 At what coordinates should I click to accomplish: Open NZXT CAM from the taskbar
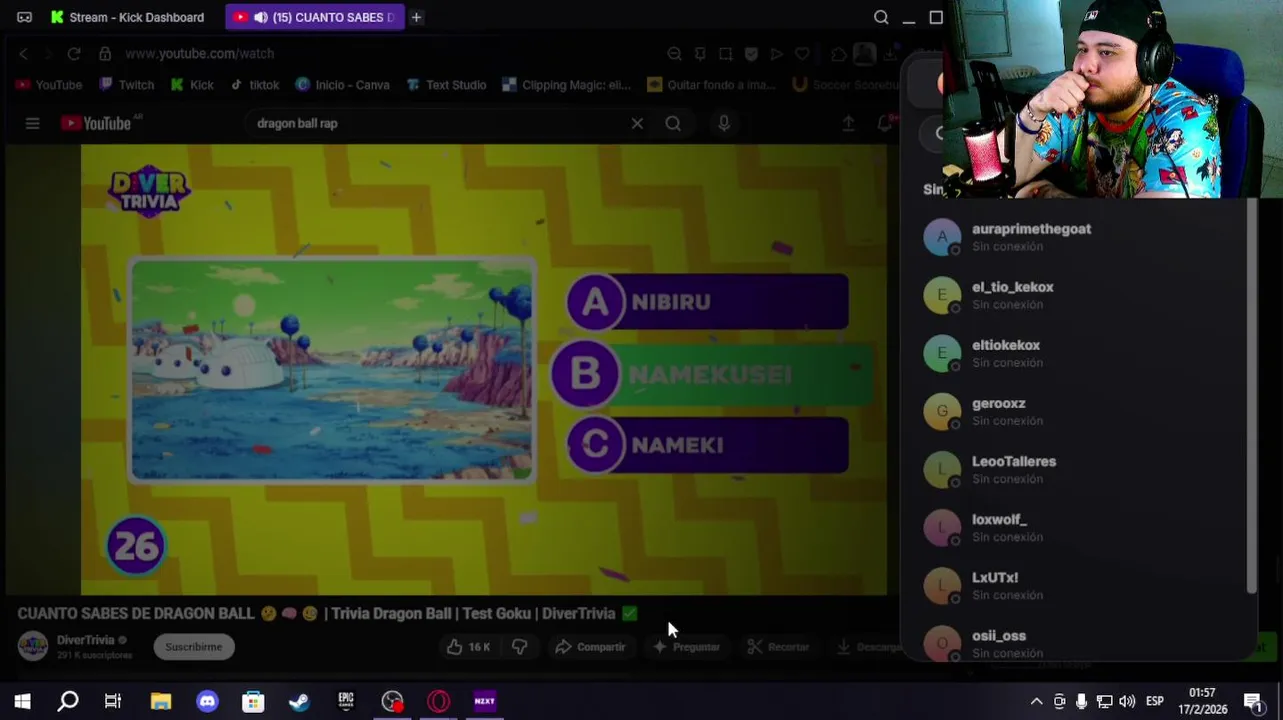(485, 701)
